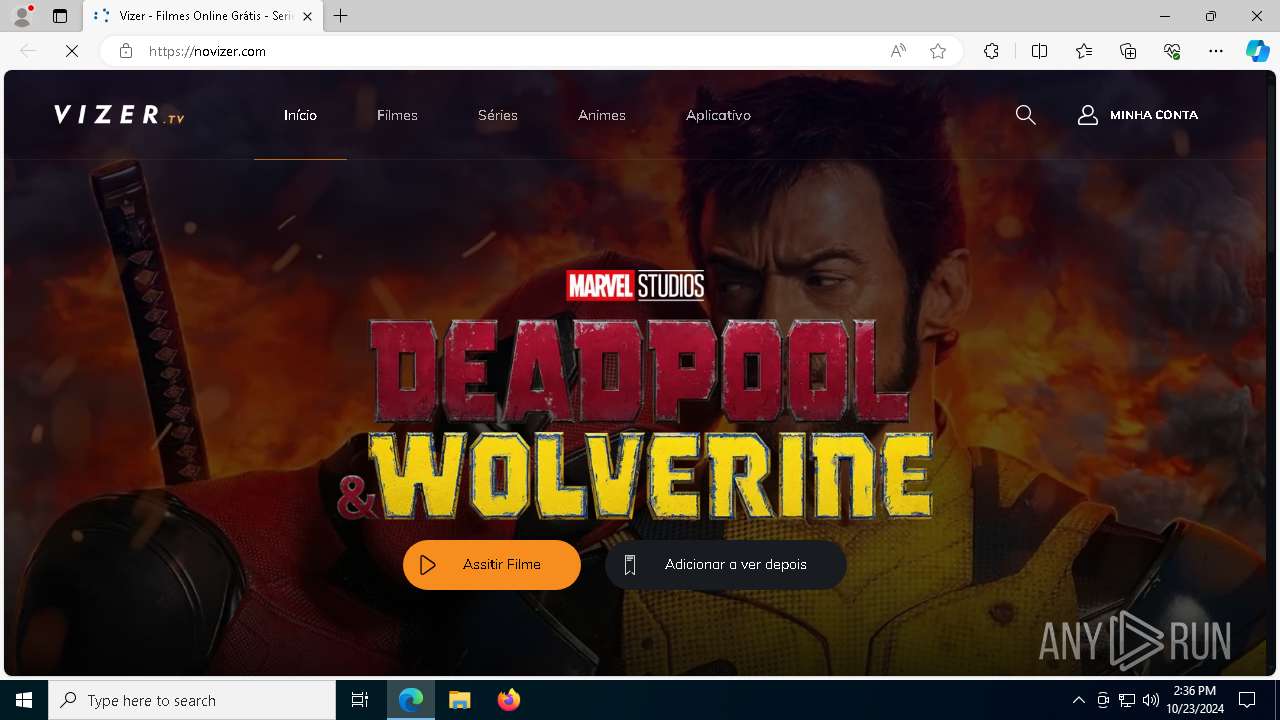Click the bookmark icon in Adicionar a ver depois
Image resolution: width=1280 pixels, height=720 pixels.
point(630,565)
